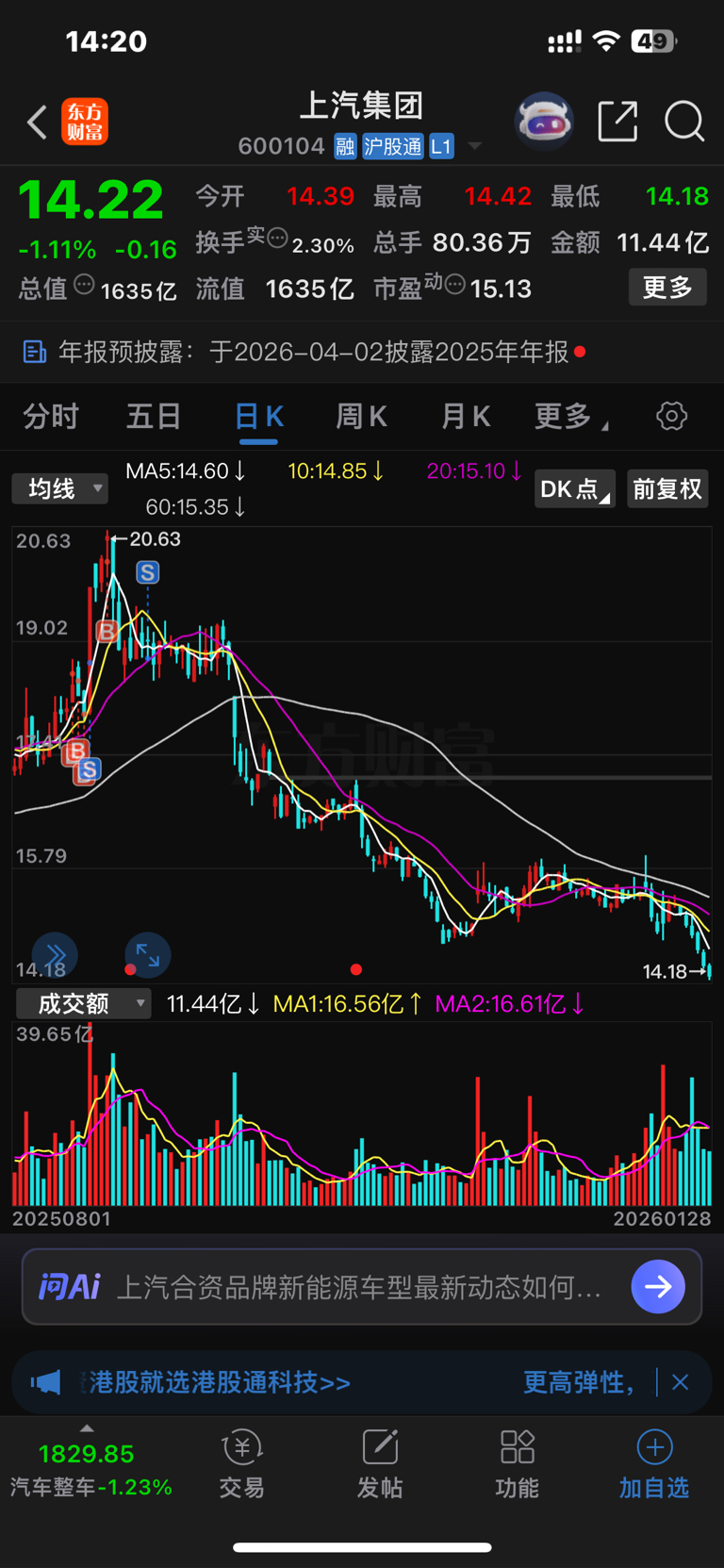
Task: Tap the yellow 10:14.85 MA value
Action: pos(336,470)
